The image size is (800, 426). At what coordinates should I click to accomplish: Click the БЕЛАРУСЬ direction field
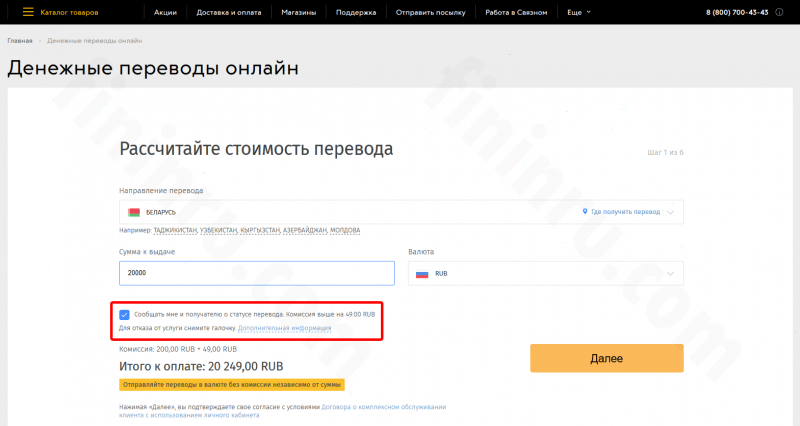[401, 212]
